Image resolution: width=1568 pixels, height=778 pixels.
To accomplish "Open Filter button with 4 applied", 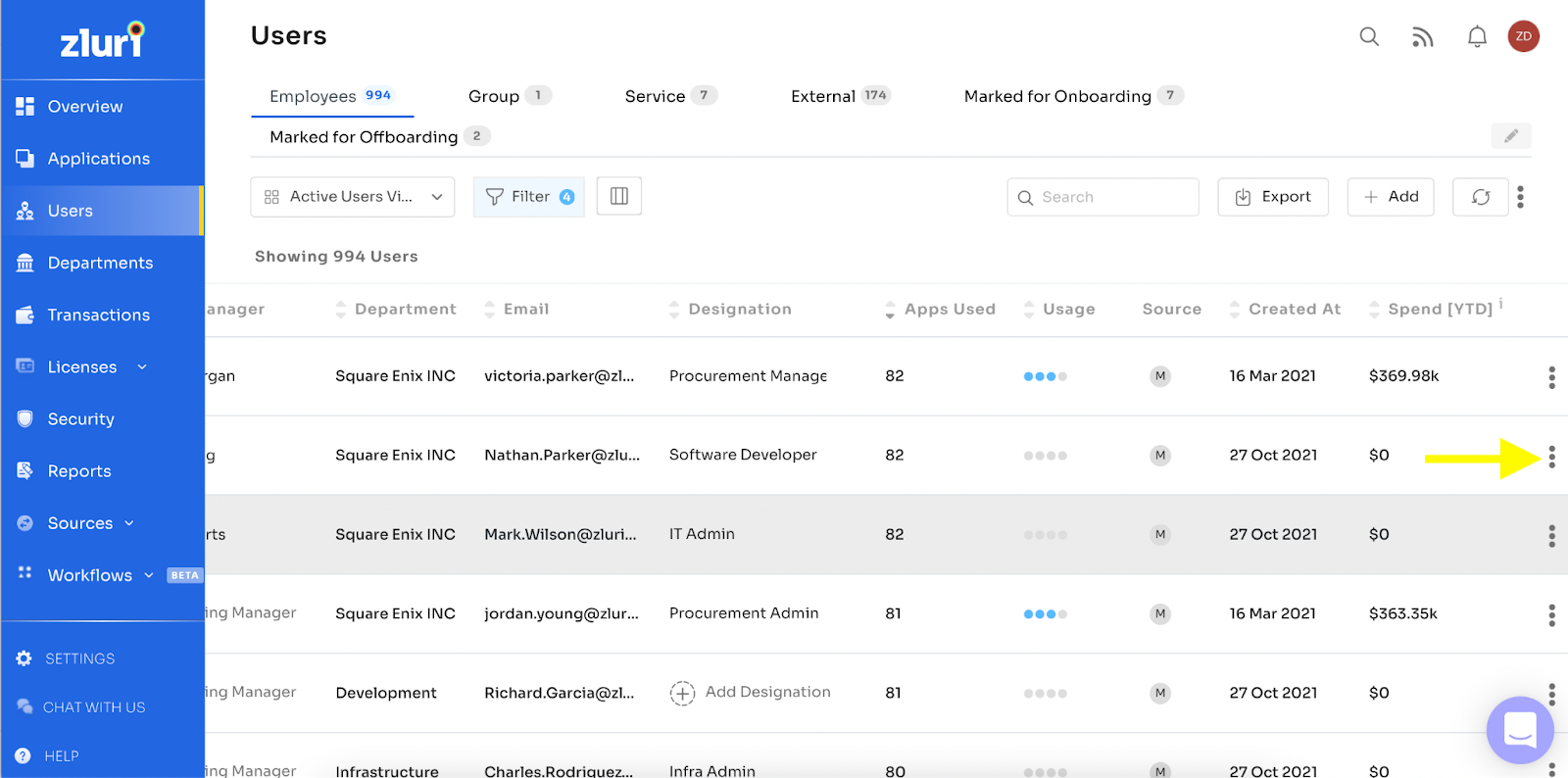I will point(529,197).
